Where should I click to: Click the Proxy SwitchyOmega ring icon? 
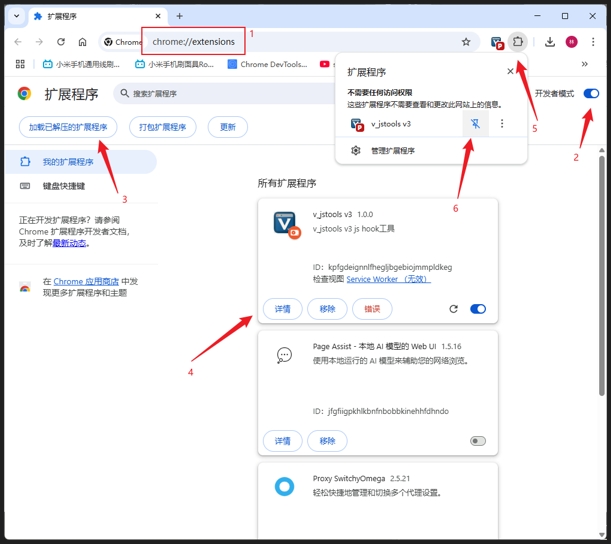[284, 486]
